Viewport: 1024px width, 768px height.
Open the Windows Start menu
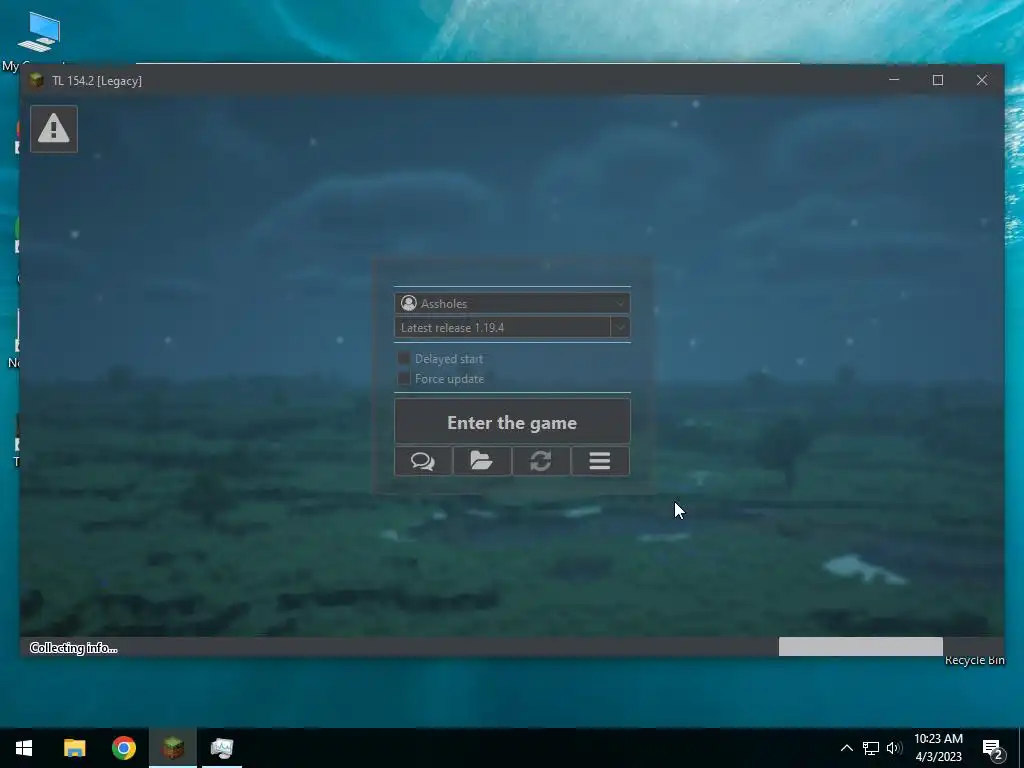24,748
